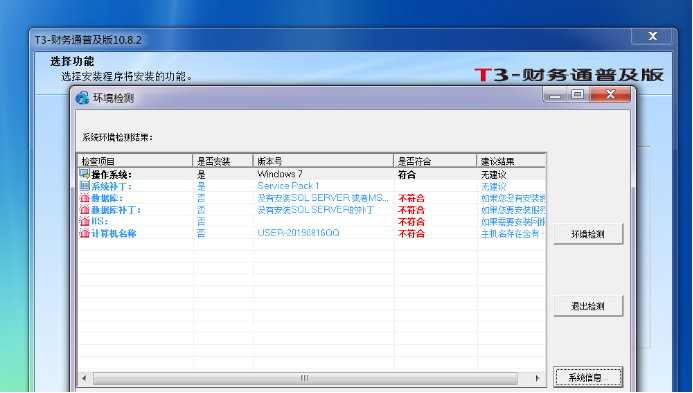The width and height of the screenshot is (693, 393).
Task: Click the horizontal scrollbar right arrow
Action: [x=538, y=378]
